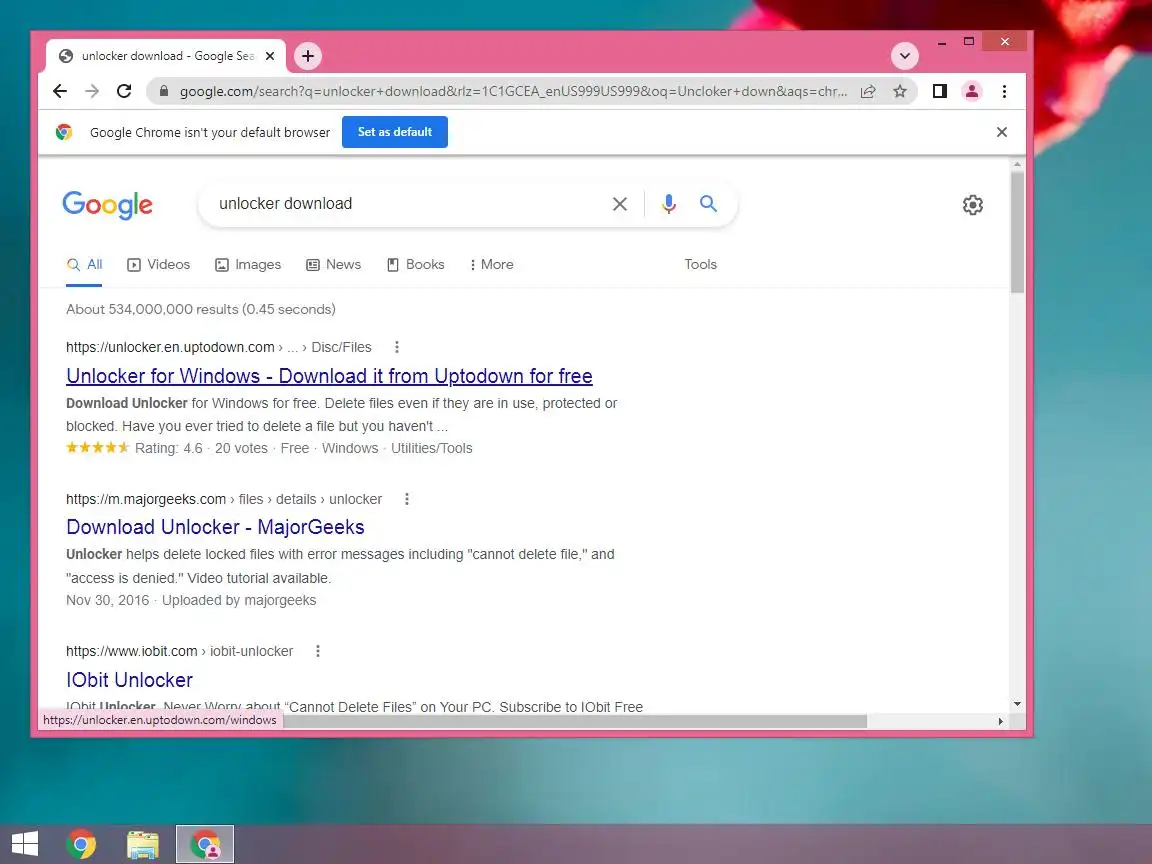Click scroll down arrow on scrollbar
The width and height of the screenshot is (1152, 864).
1017,704
